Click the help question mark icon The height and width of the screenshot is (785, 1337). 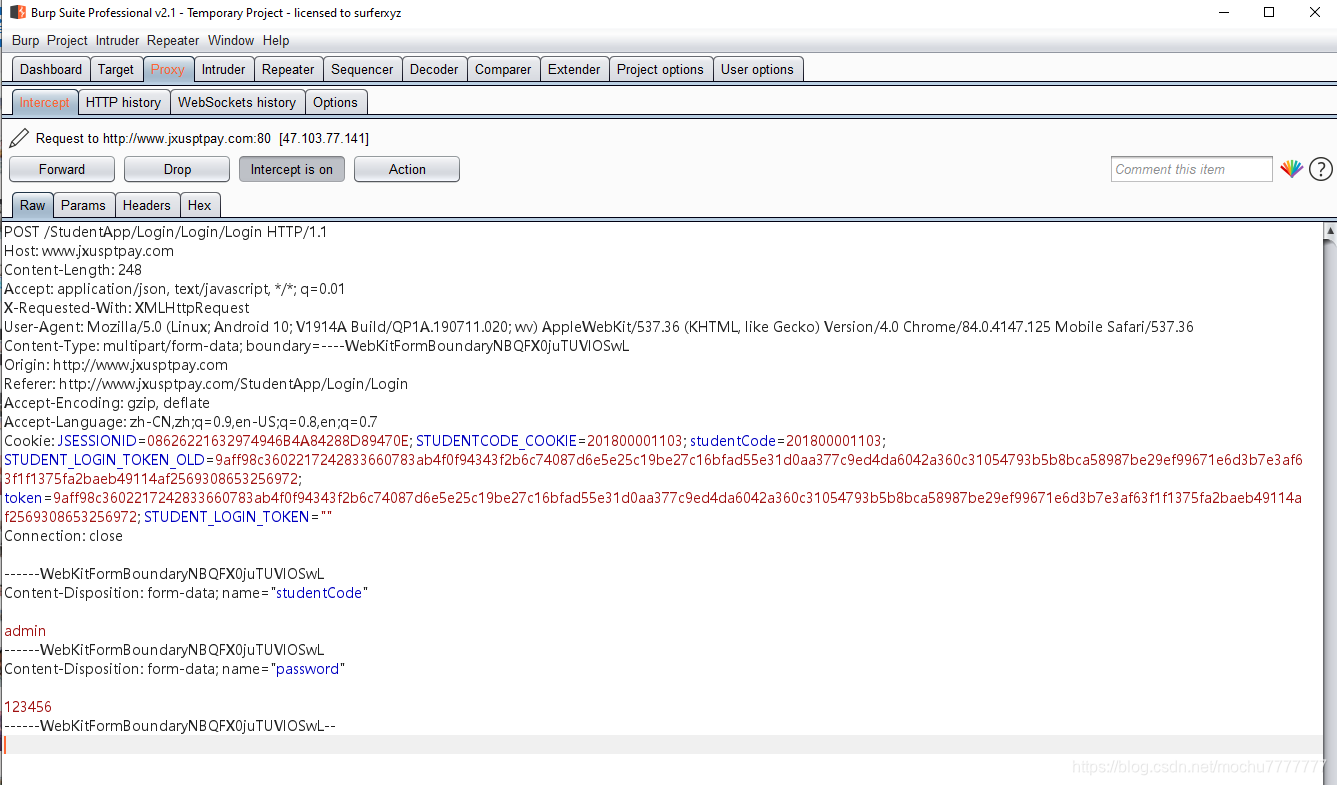pos(1320,169)
